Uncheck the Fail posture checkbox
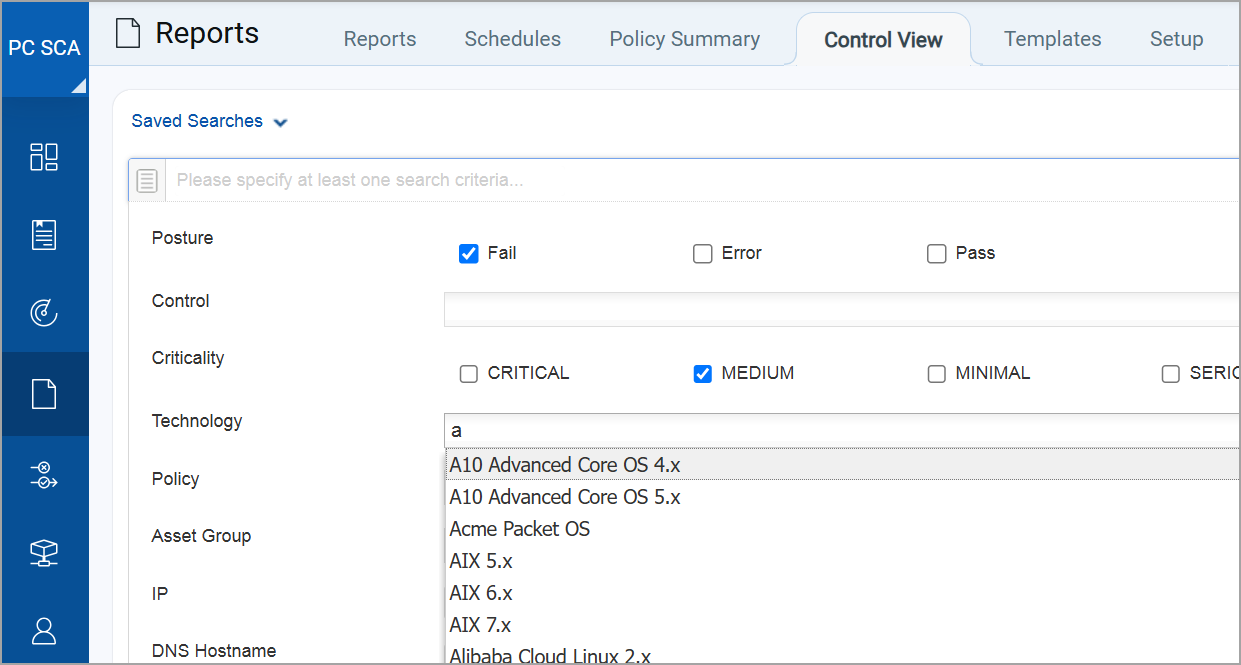The height and width of the screenshot is (665, 1241). point(468,254)
